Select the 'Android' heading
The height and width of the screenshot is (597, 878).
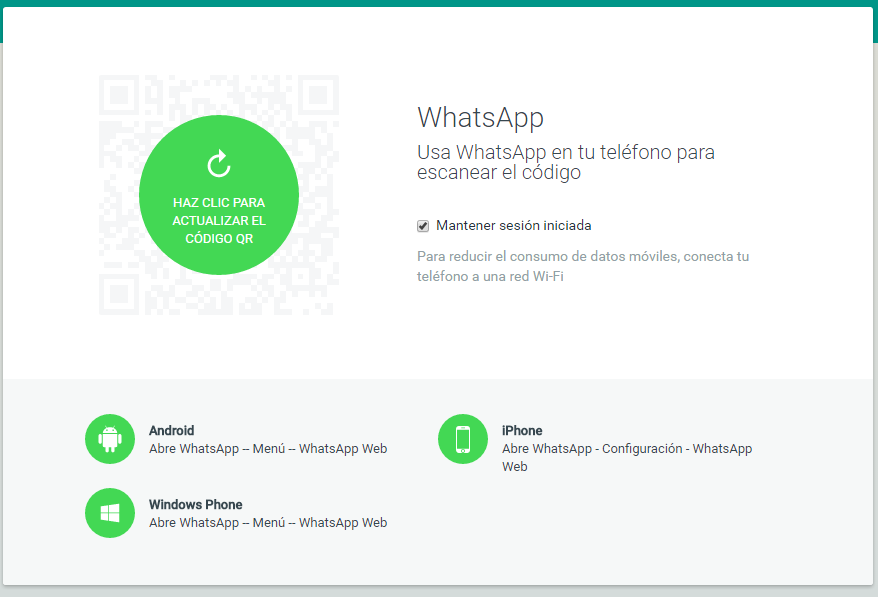(x=171, y=431)
